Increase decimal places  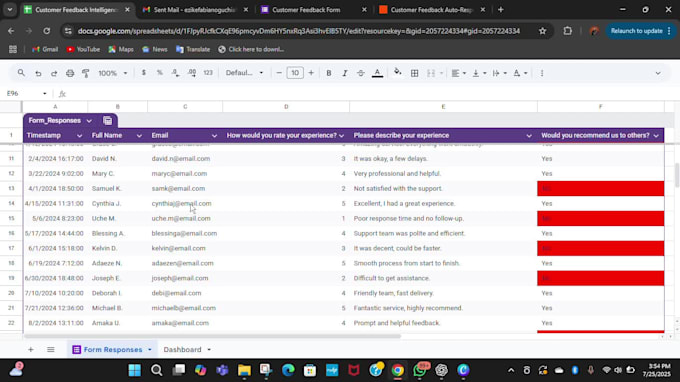click(192, 73)
